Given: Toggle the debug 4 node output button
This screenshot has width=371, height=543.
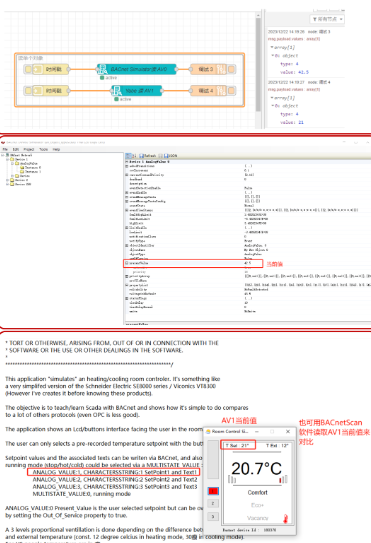Looking at the screenshot, I should click(x=231, y=91).
